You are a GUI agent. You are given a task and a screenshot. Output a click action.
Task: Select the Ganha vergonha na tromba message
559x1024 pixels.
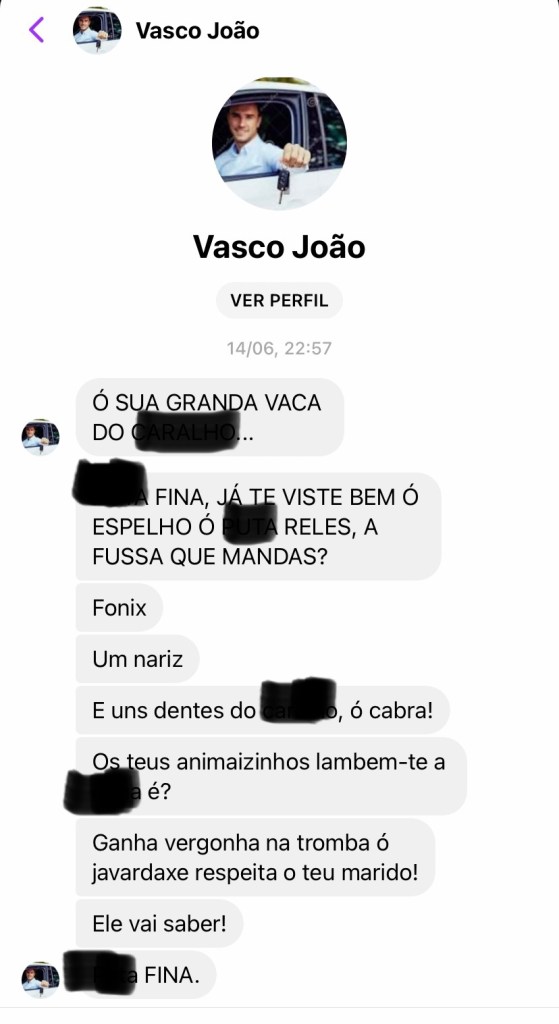255,857
